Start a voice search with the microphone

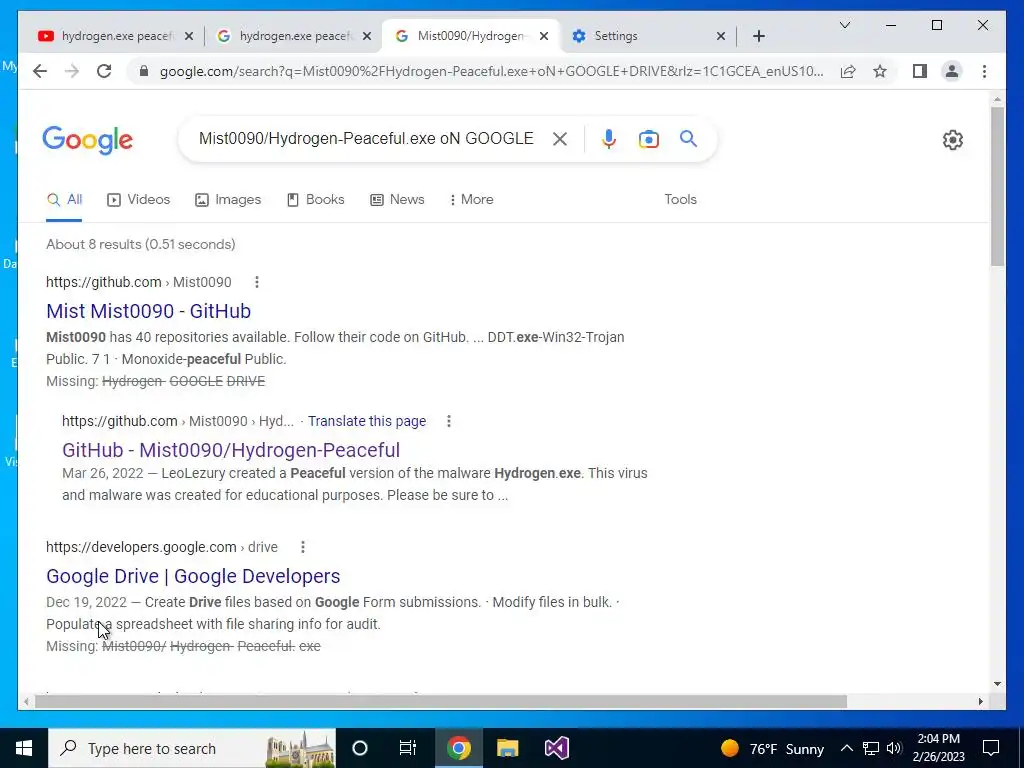tap(609, 138)
